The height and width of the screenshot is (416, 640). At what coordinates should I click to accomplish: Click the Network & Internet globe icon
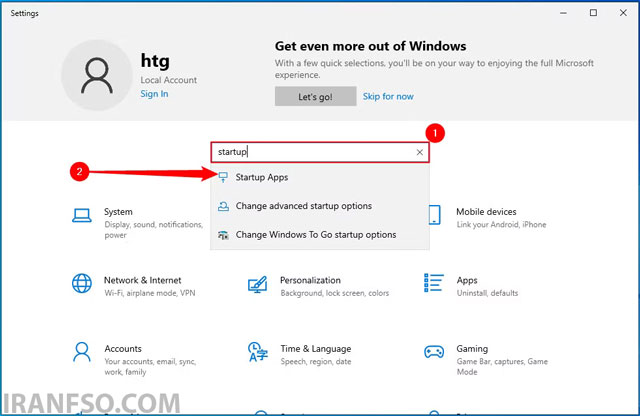[82, 283]
